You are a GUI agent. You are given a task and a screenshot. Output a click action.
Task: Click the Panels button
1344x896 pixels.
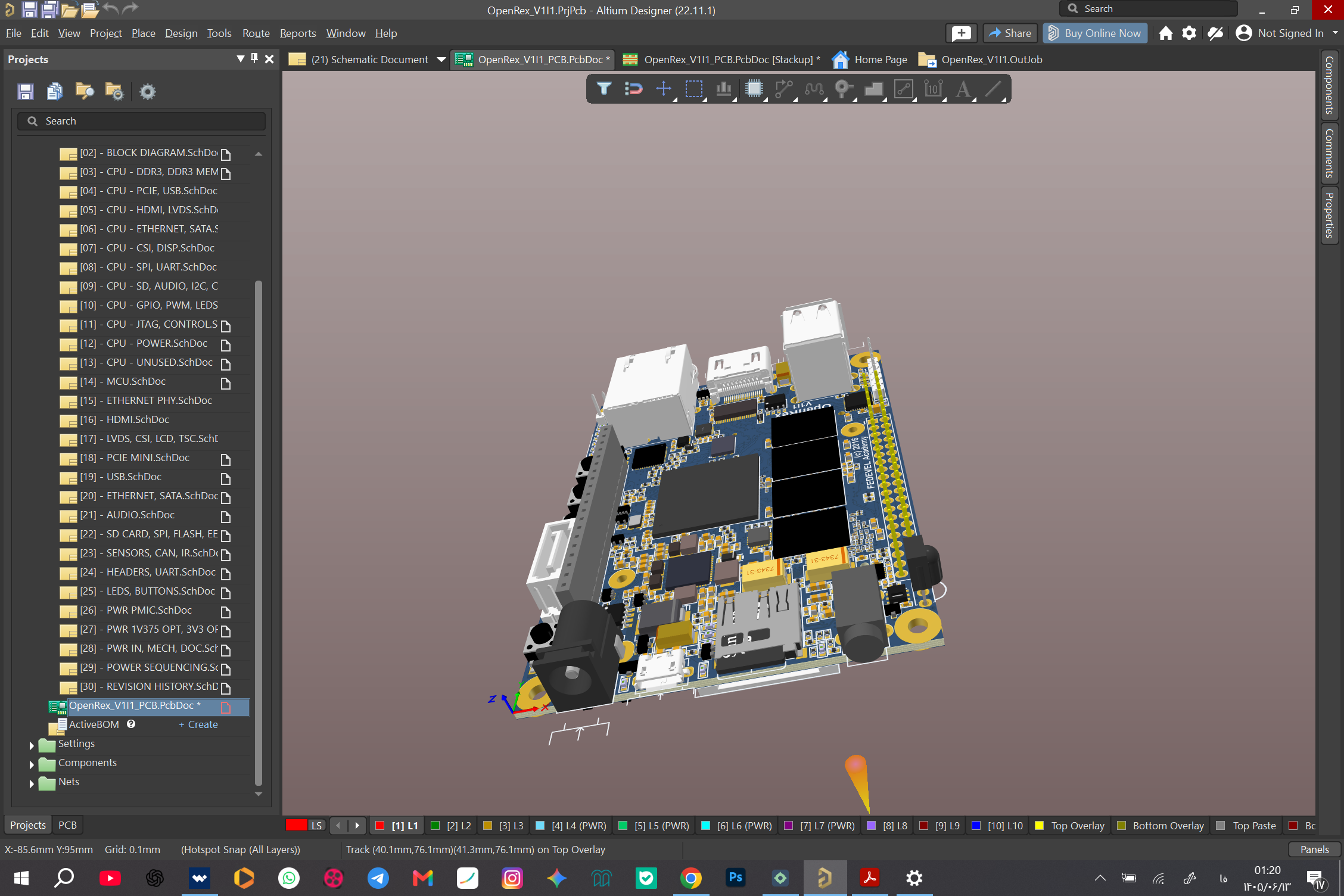point(1314,850)
